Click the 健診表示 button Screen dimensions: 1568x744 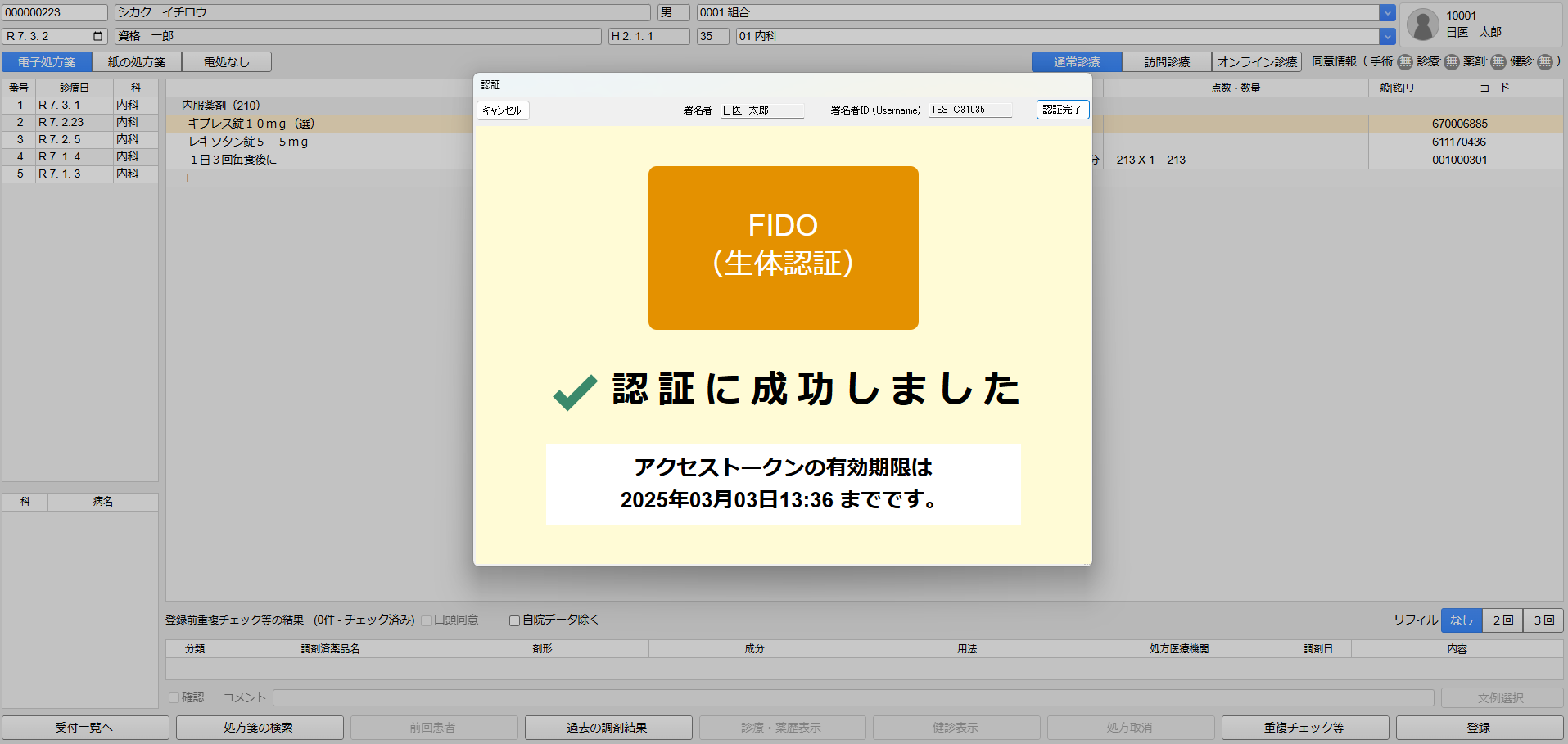pos(956,728)
